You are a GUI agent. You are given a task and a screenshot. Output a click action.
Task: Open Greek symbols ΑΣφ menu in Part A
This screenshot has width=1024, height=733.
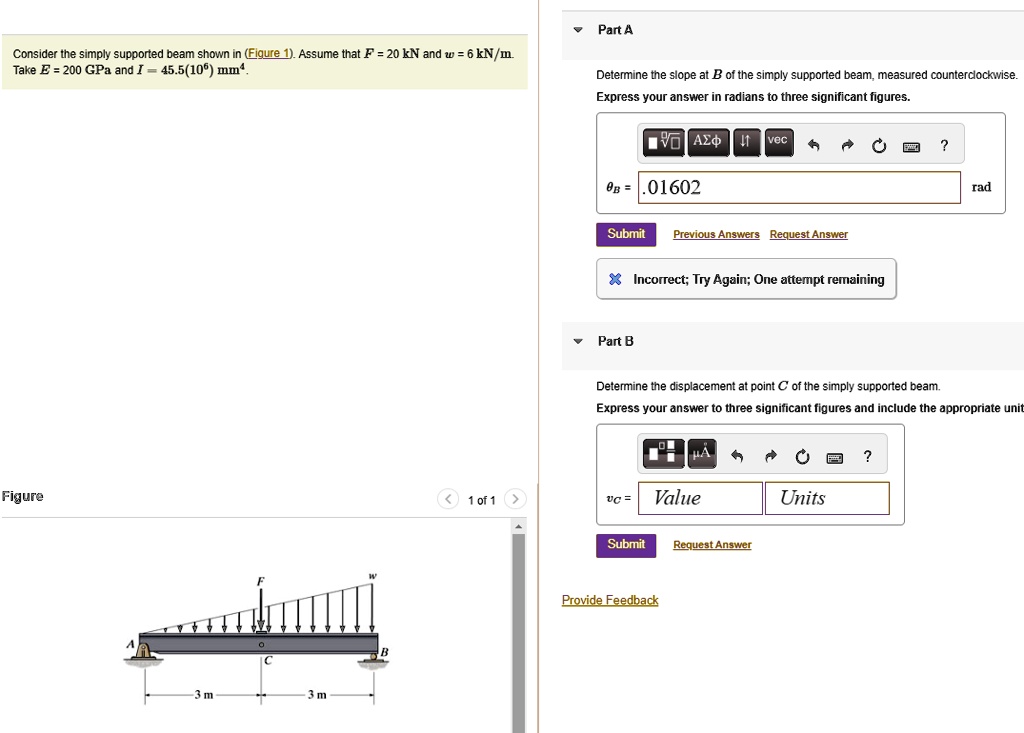pos(707,142)
